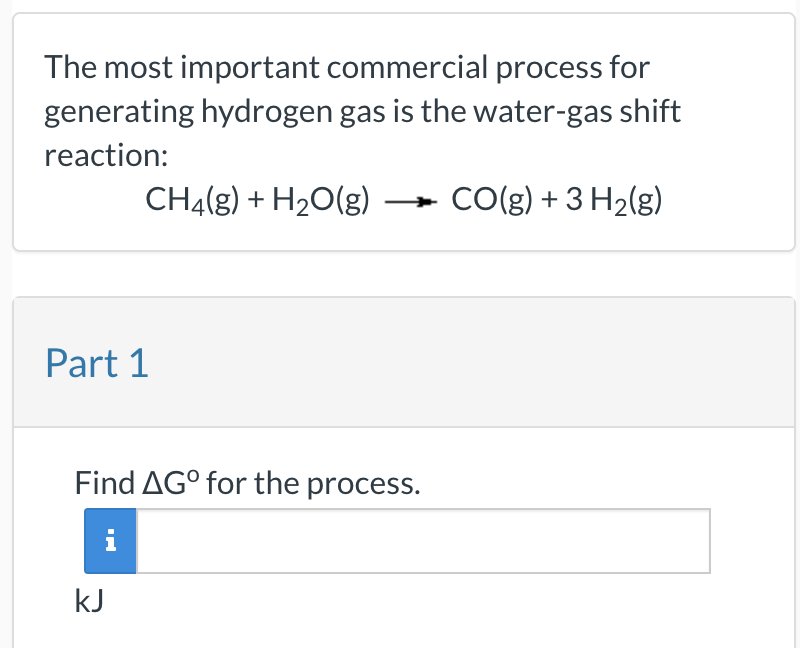The image size is (800, 648).
Task: Select the "Find ΔG° for the process" prompt
Action: pos(247,483)
